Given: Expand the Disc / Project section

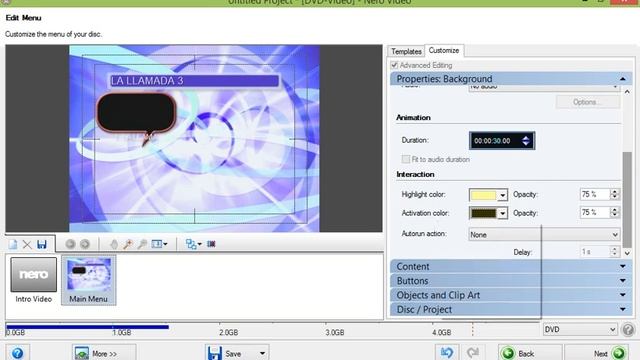Looking at the screenshot, I should [x=511, y=309].
